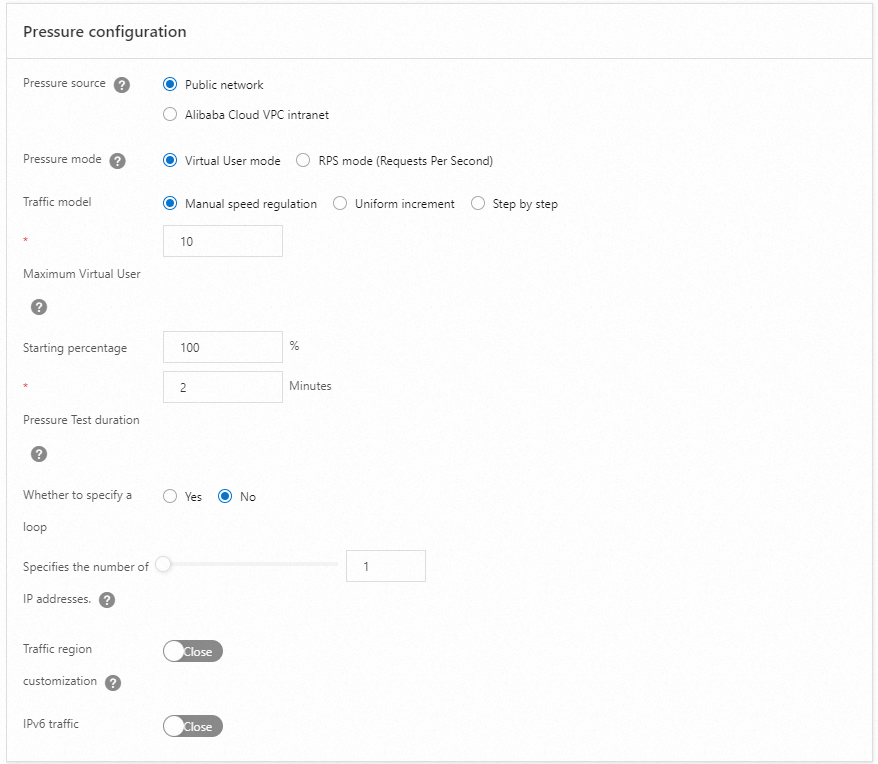This screenshot has height=764, width=878.
Task: Click the Starting percentage label
Action: (75, 348)
